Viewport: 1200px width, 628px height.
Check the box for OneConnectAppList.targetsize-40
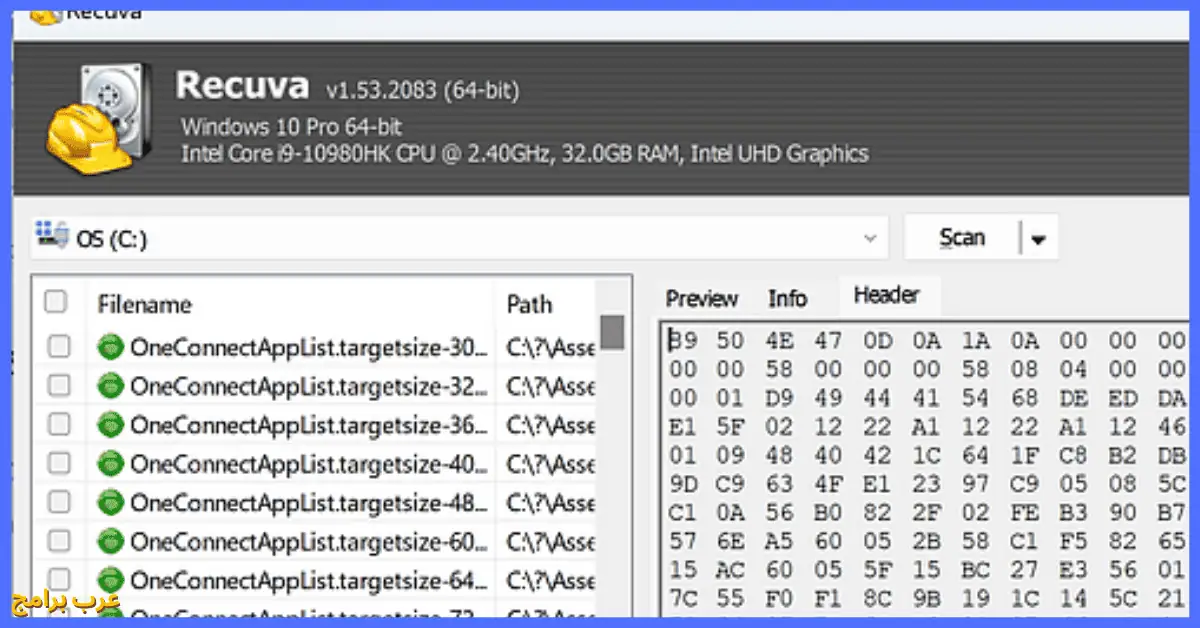[x=59, y=464]
